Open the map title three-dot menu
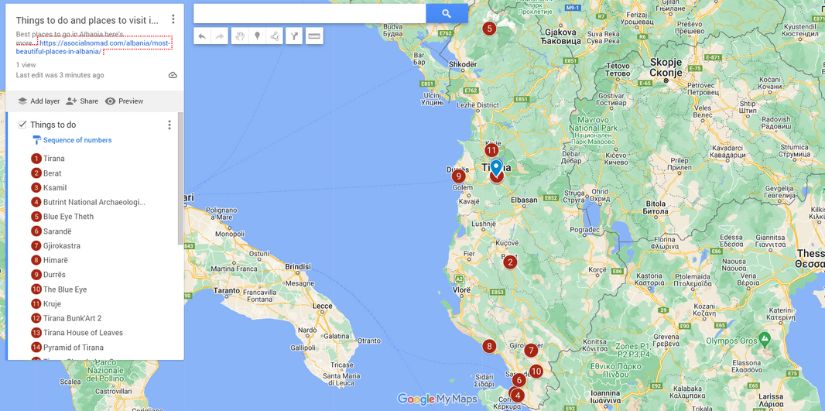 (173, 19)
